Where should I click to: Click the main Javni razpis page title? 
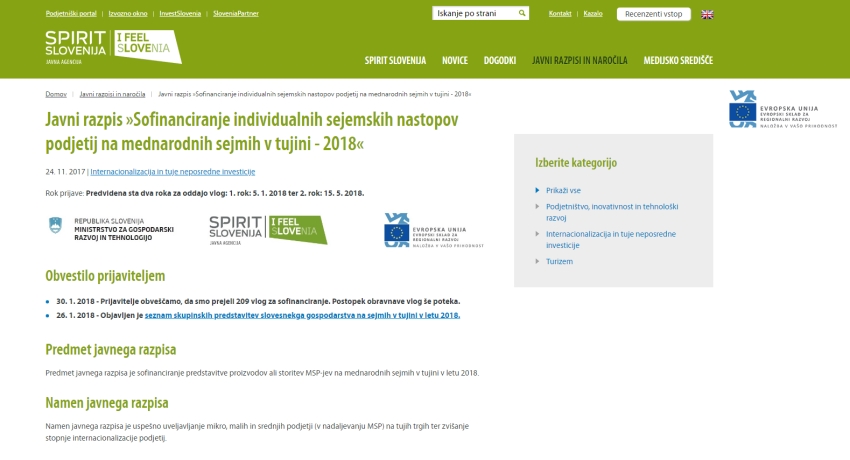[x=252, y=132]
